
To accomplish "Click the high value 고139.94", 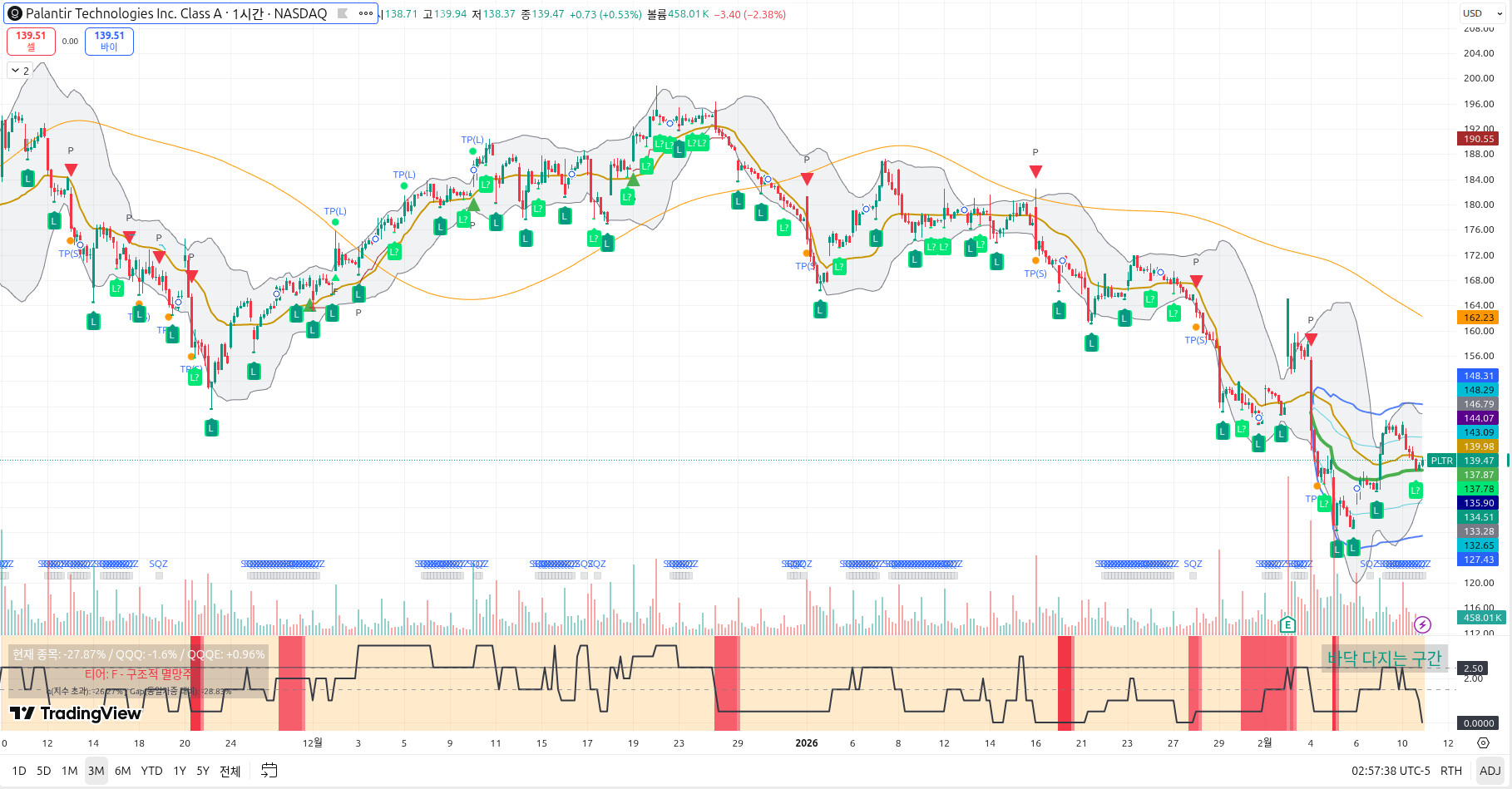I will 444,14.
